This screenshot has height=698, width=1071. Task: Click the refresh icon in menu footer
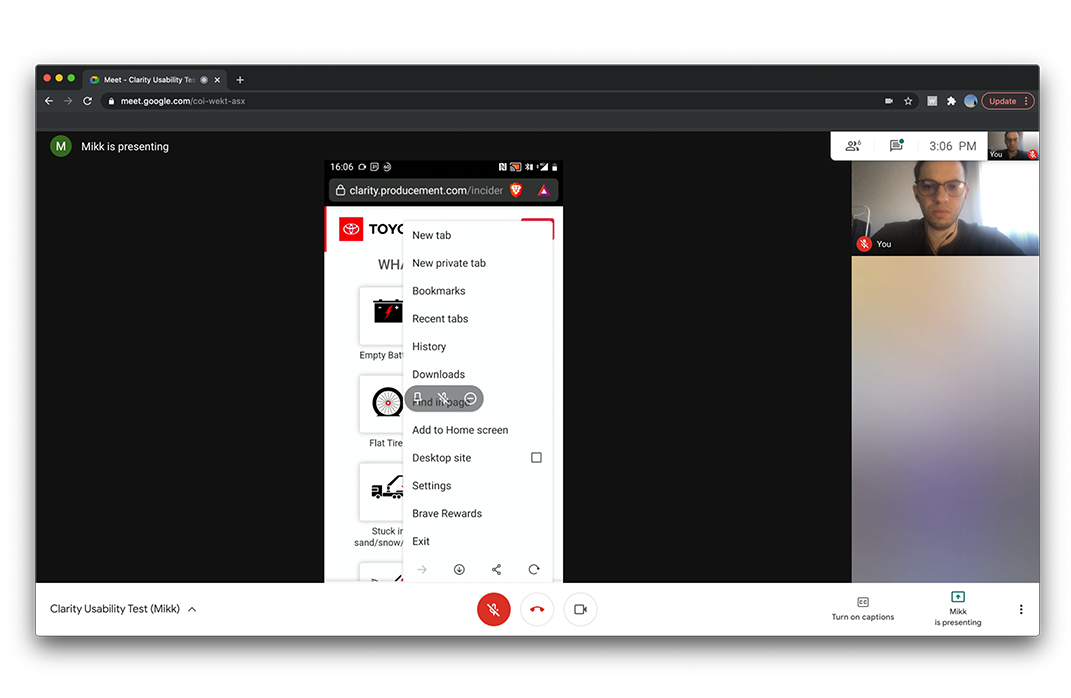pyautogui.click(x=534, y=570)
